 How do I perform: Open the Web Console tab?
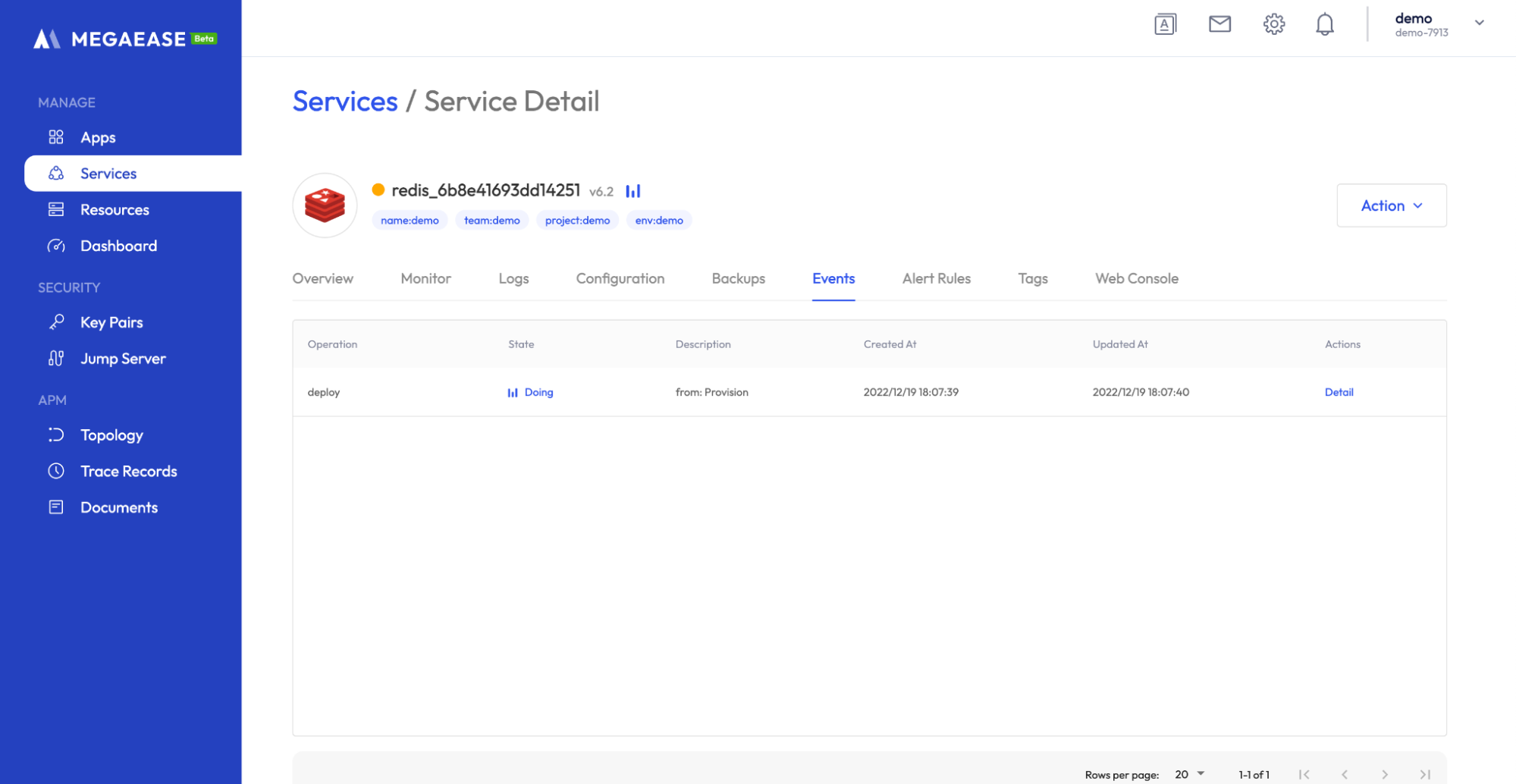click(x=1136, y=278)
